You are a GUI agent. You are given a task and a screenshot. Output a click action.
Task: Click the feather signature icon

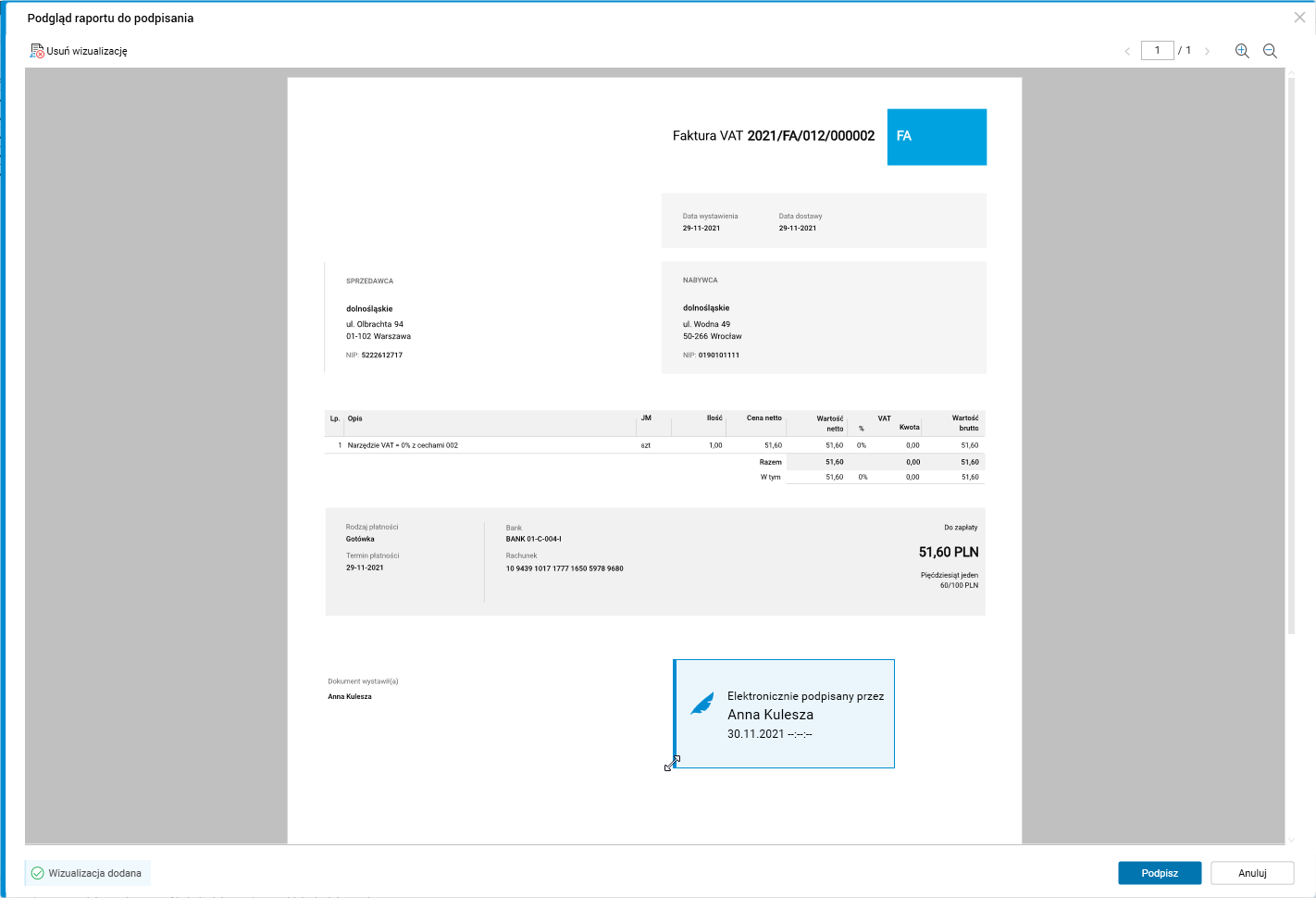(x=702, y=705)
